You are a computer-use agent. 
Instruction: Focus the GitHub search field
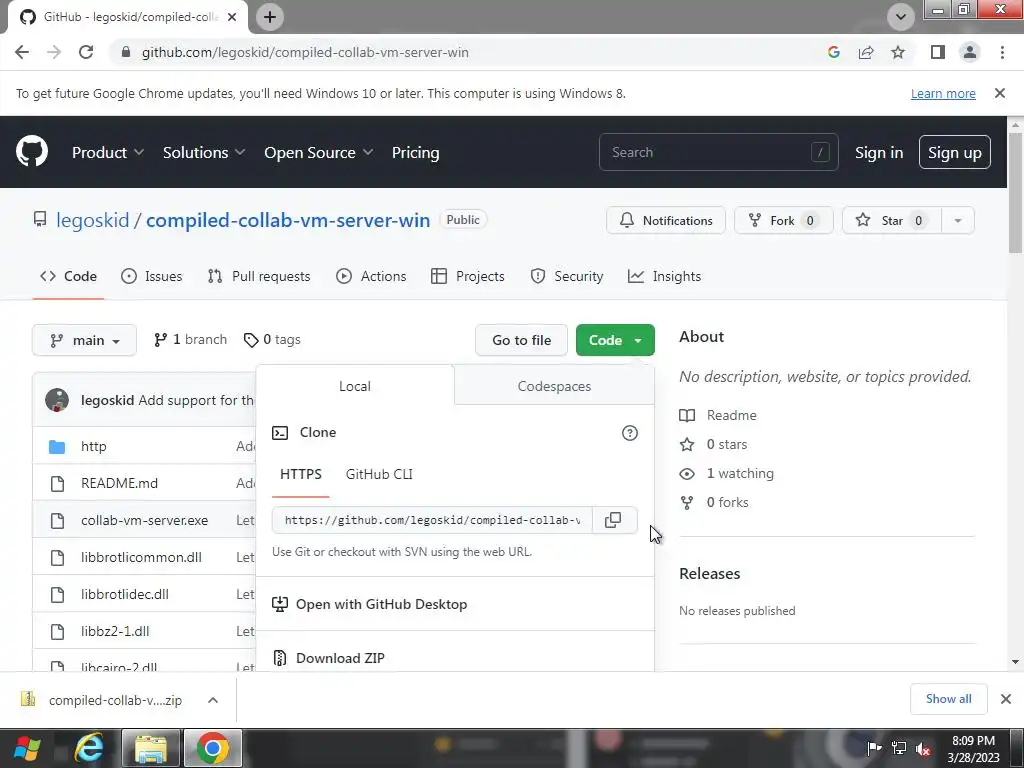718,152
